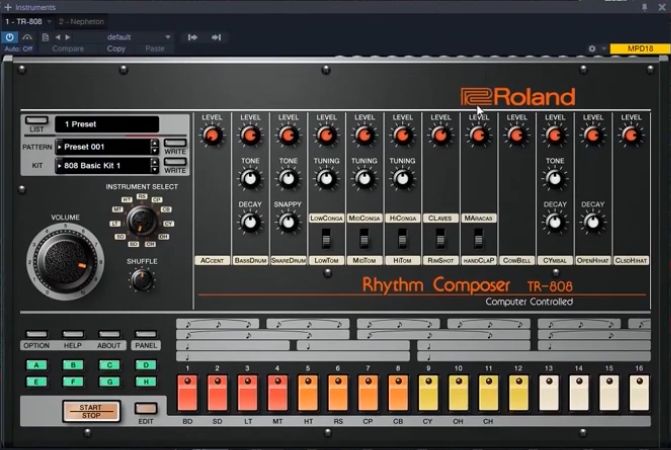Toggle red step button 1
671x450 pixels.
[187, 393]
